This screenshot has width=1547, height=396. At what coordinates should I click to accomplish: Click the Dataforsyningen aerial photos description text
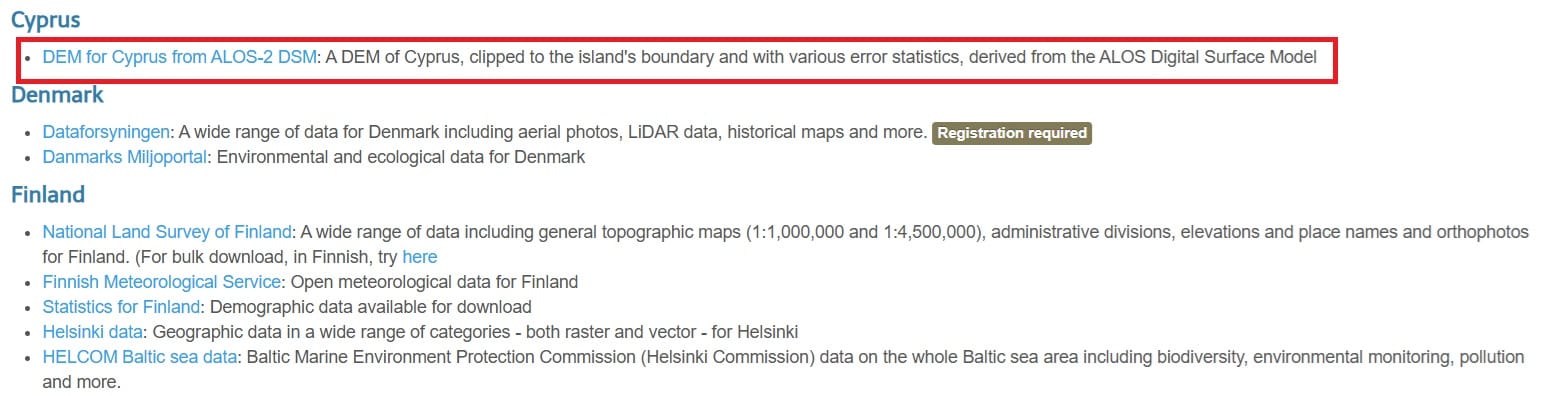[553, 132]
